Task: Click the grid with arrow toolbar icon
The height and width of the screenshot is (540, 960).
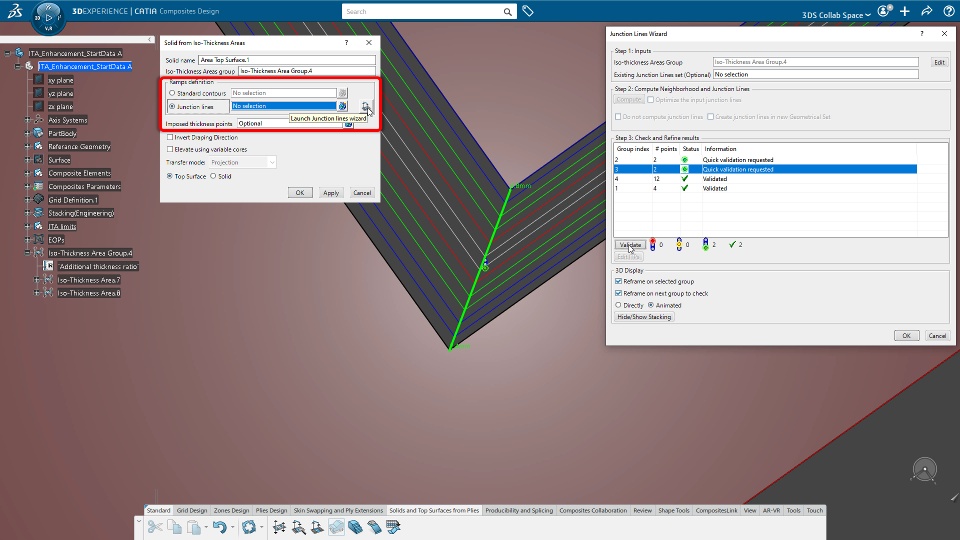Action: point(394,527)
